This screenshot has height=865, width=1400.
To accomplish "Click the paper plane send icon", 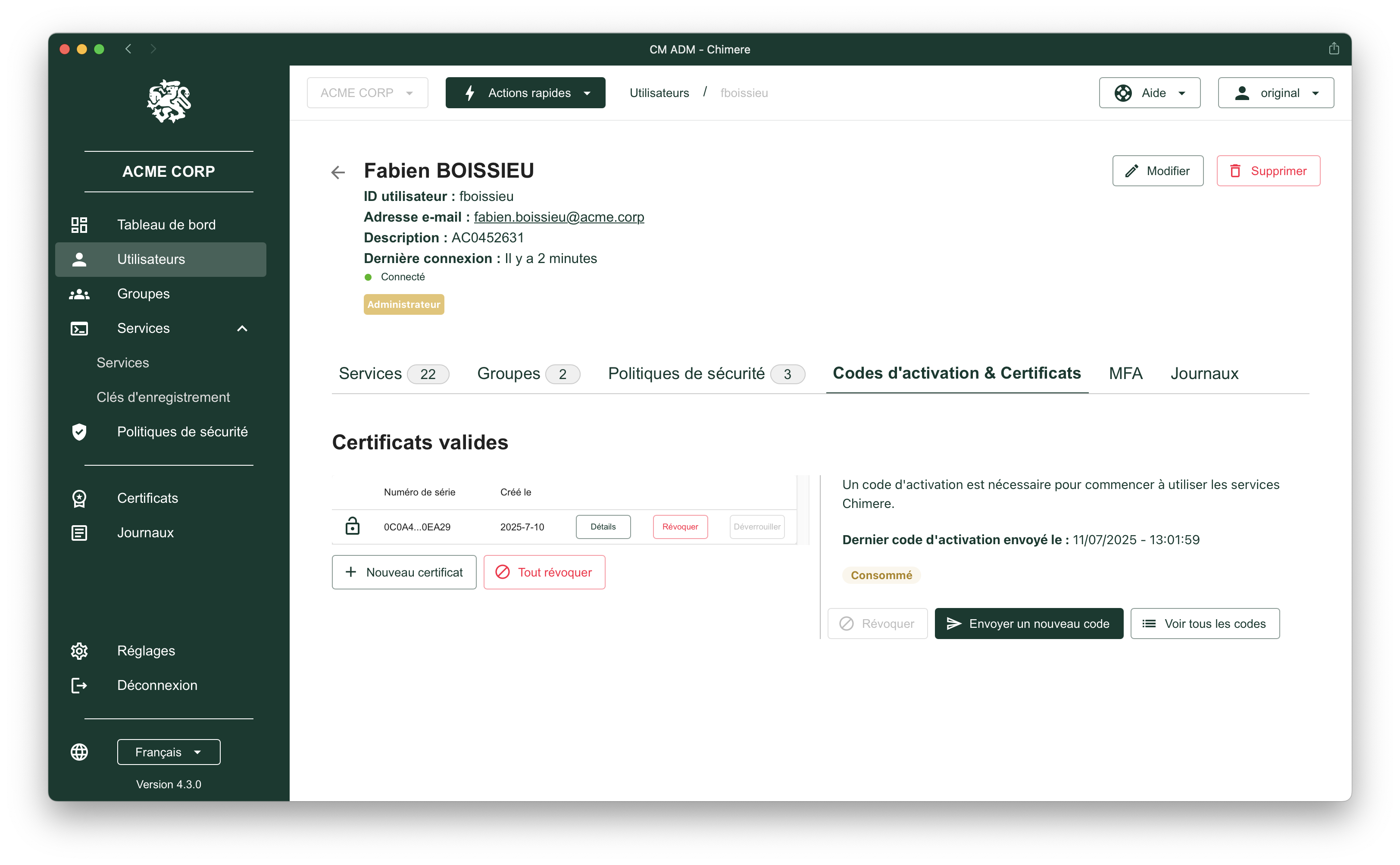I will pyautogui.click(x=953, y=624).
